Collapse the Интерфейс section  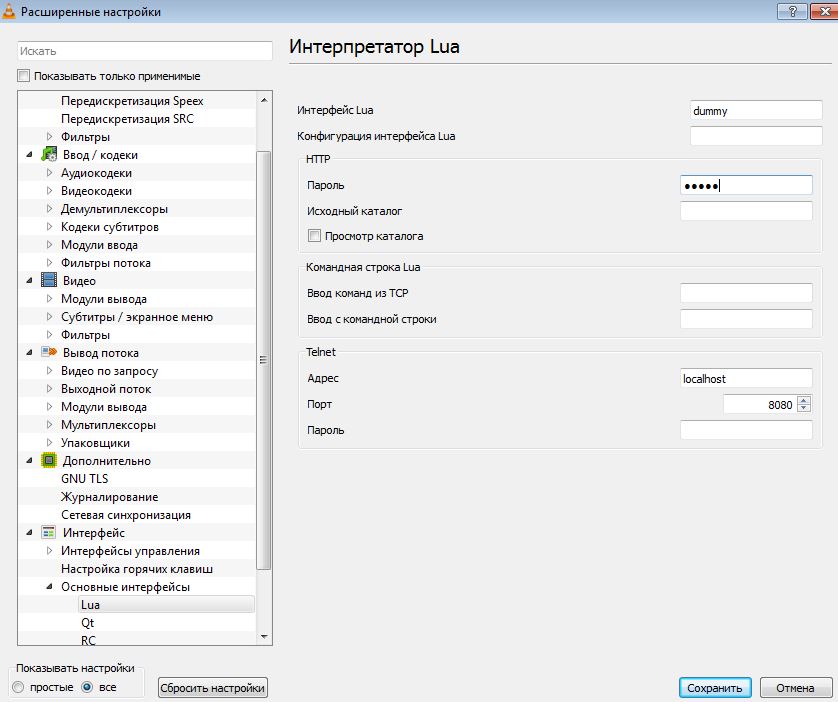(29, 533)
